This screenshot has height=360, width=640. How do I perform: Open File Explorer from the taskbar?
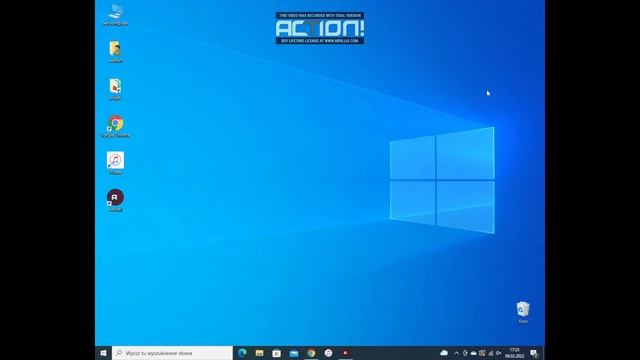260,353
